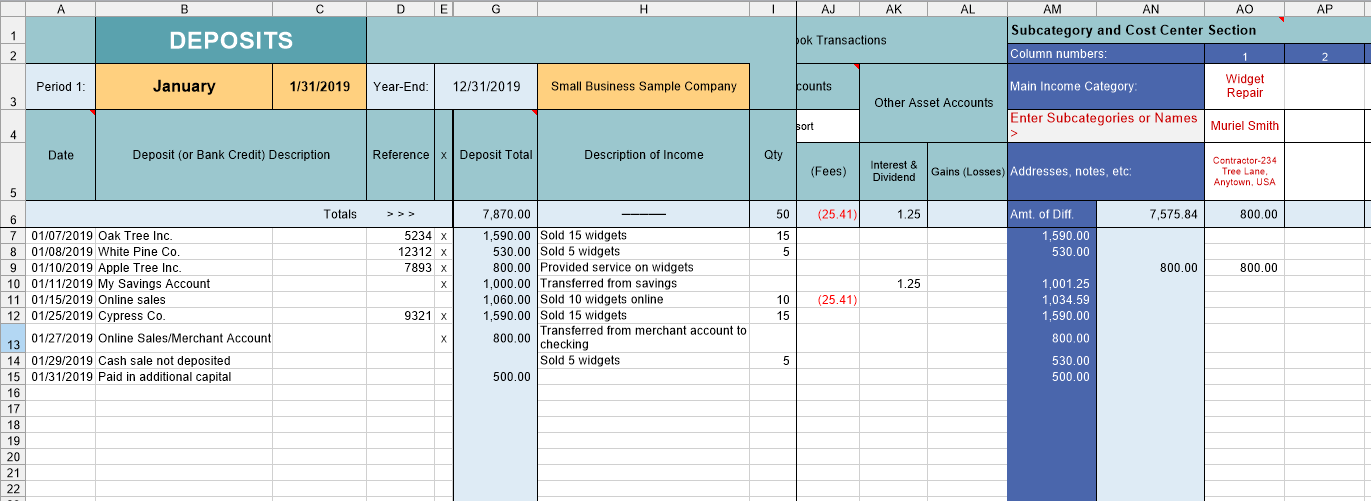Select the Reference column header cell
Viewport: 1371px width, 501px height.
(400, 155)
